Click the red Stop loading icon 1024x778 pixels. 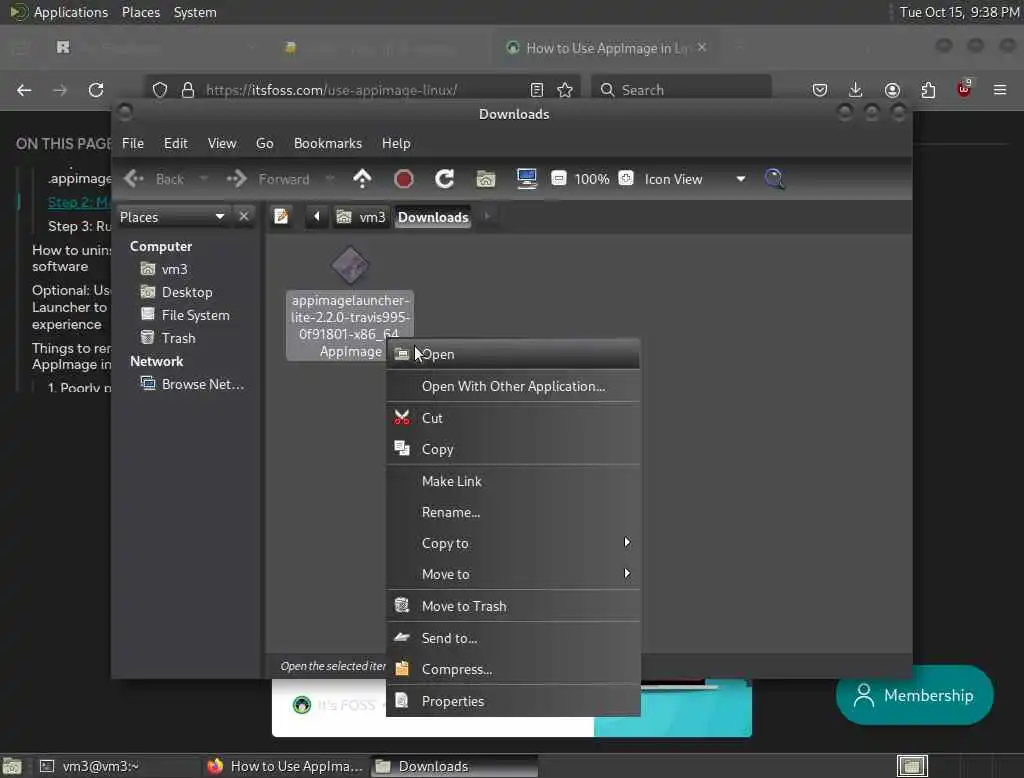click(x=404, y=178)
